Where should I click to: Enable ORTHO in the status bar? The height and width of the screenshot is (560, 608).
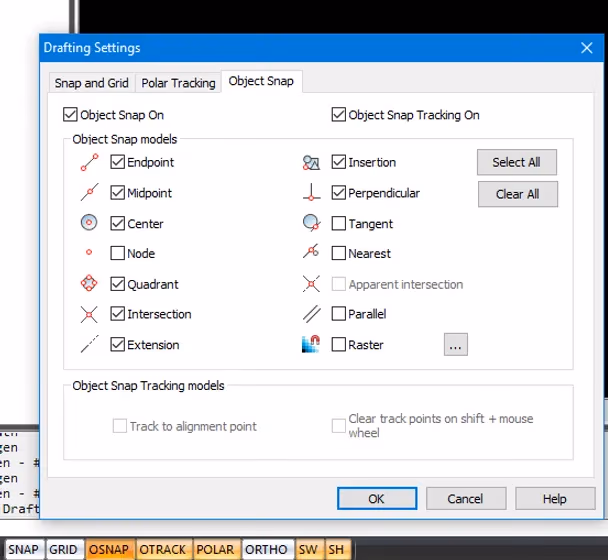(266, 549)
